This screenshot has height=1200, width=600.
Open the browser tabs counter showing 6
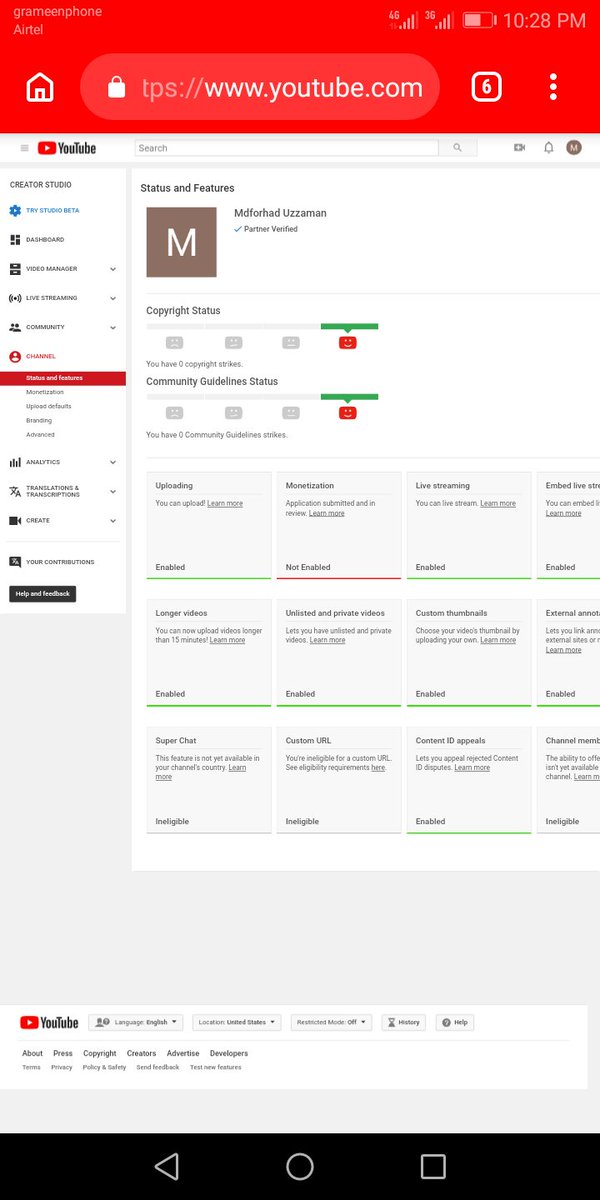click(x=486, y=87)
